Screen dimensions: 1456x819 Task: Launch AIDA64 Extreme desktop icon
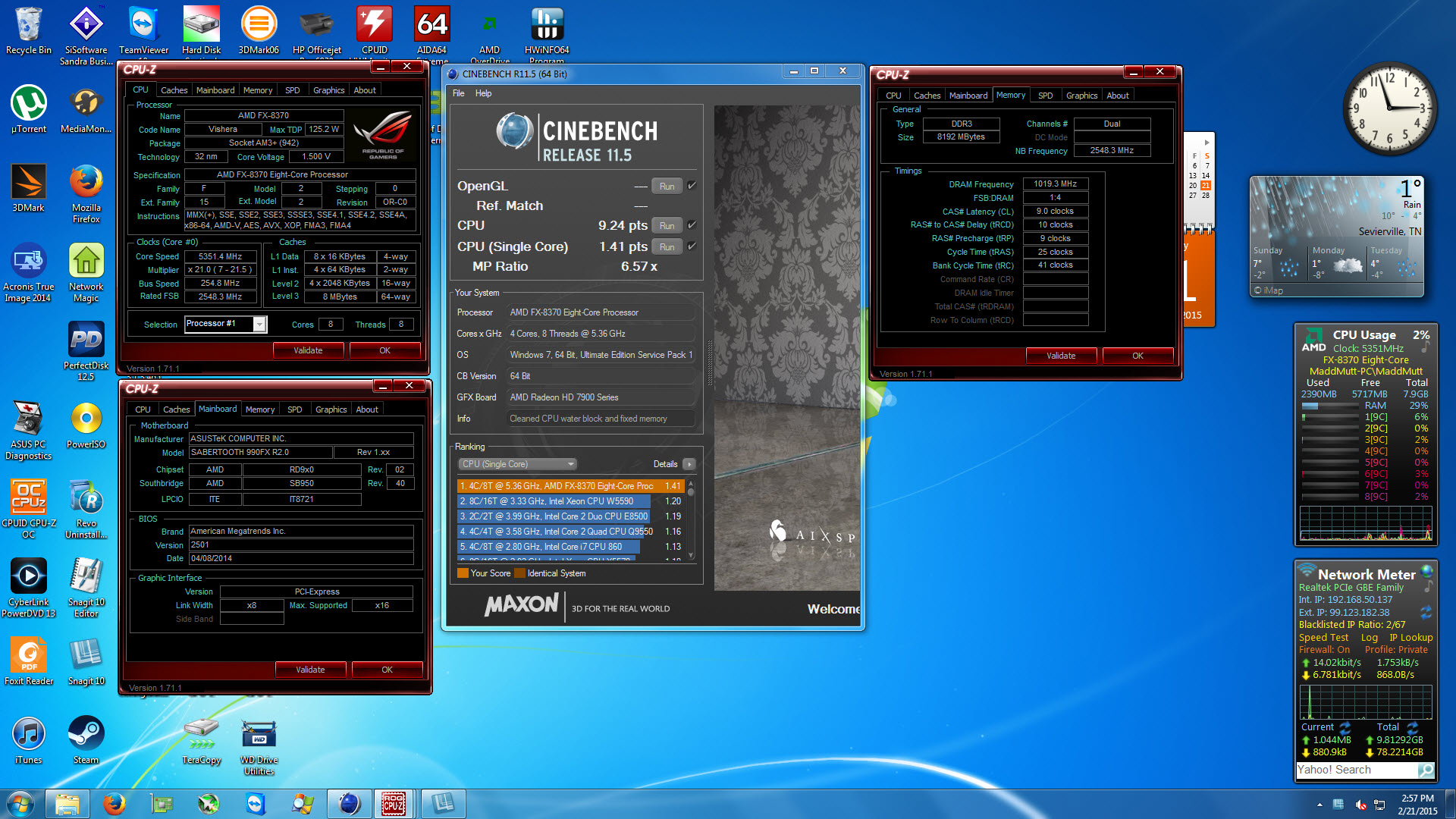tap(432, 36)
